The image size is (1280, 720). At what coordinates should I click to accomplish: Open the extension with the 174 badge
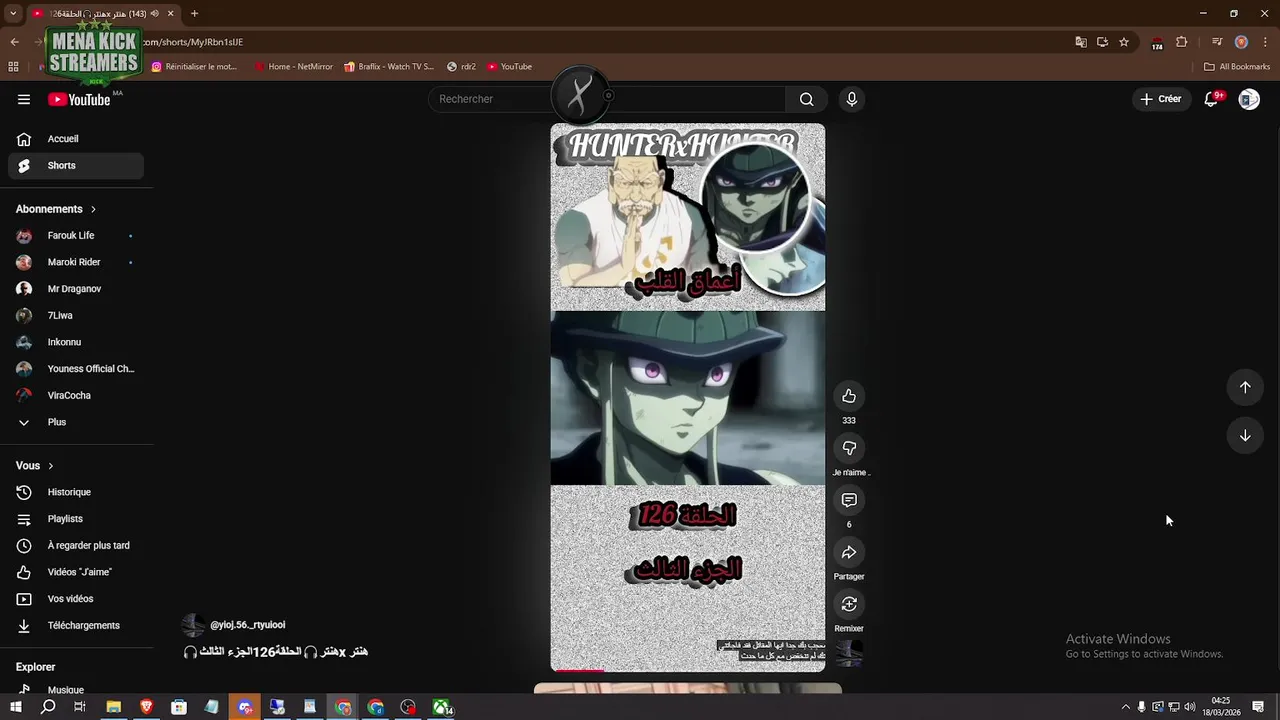(1157, 42)
